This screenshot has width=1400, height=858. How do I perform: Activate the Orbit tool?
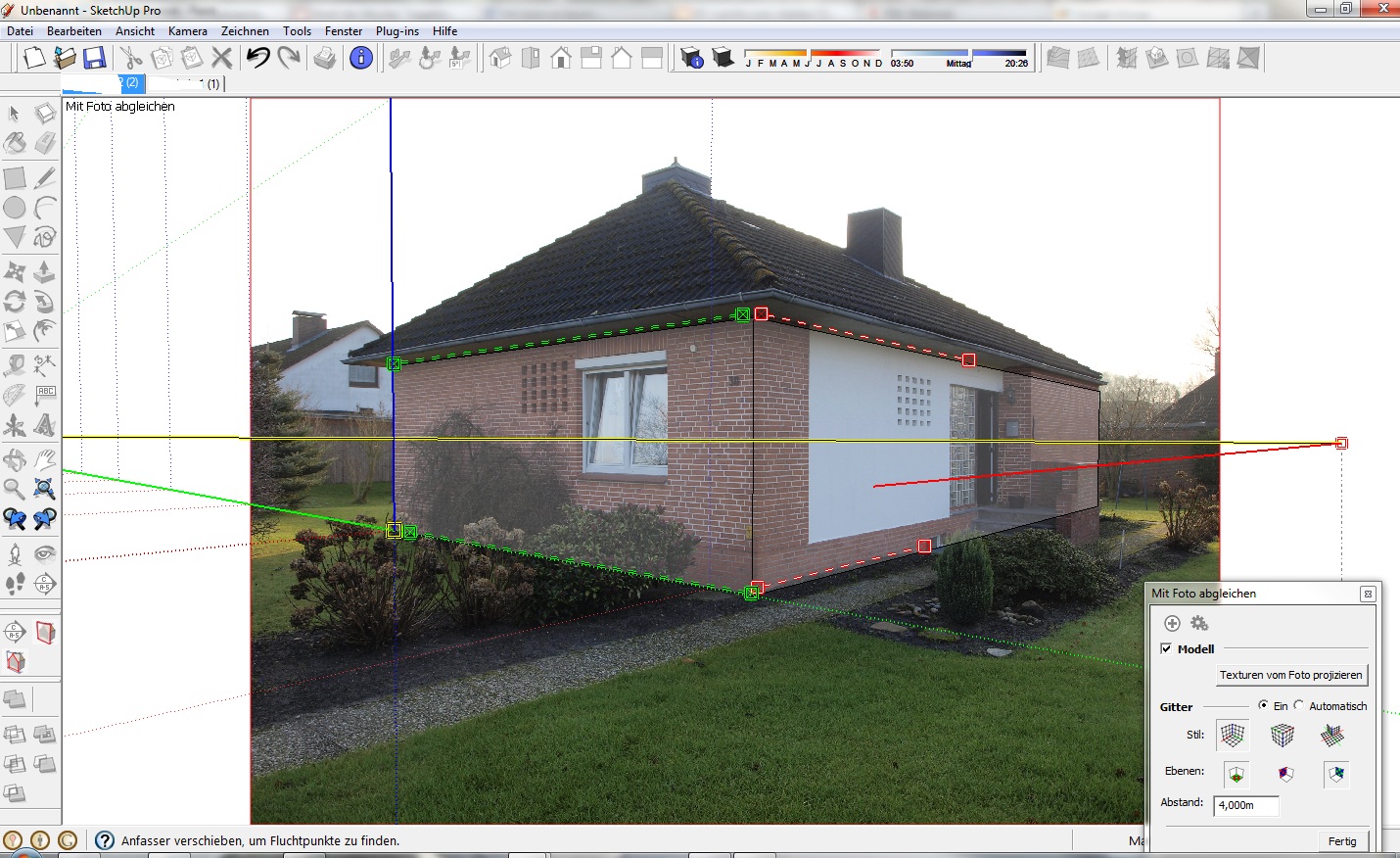point(15,459)
